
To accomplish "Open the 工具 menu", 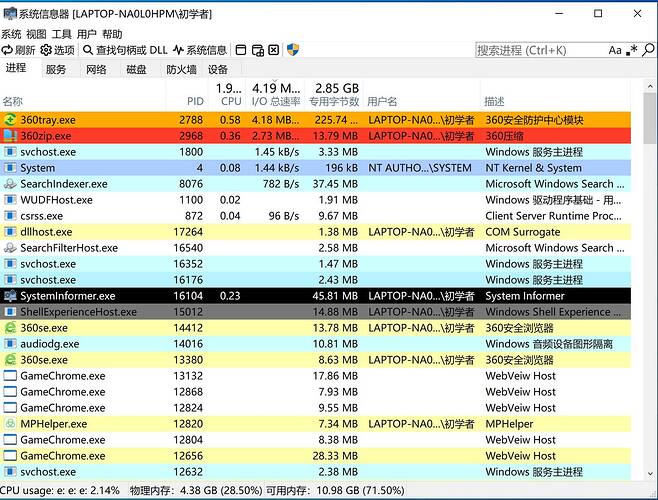I will pos(61,34).
